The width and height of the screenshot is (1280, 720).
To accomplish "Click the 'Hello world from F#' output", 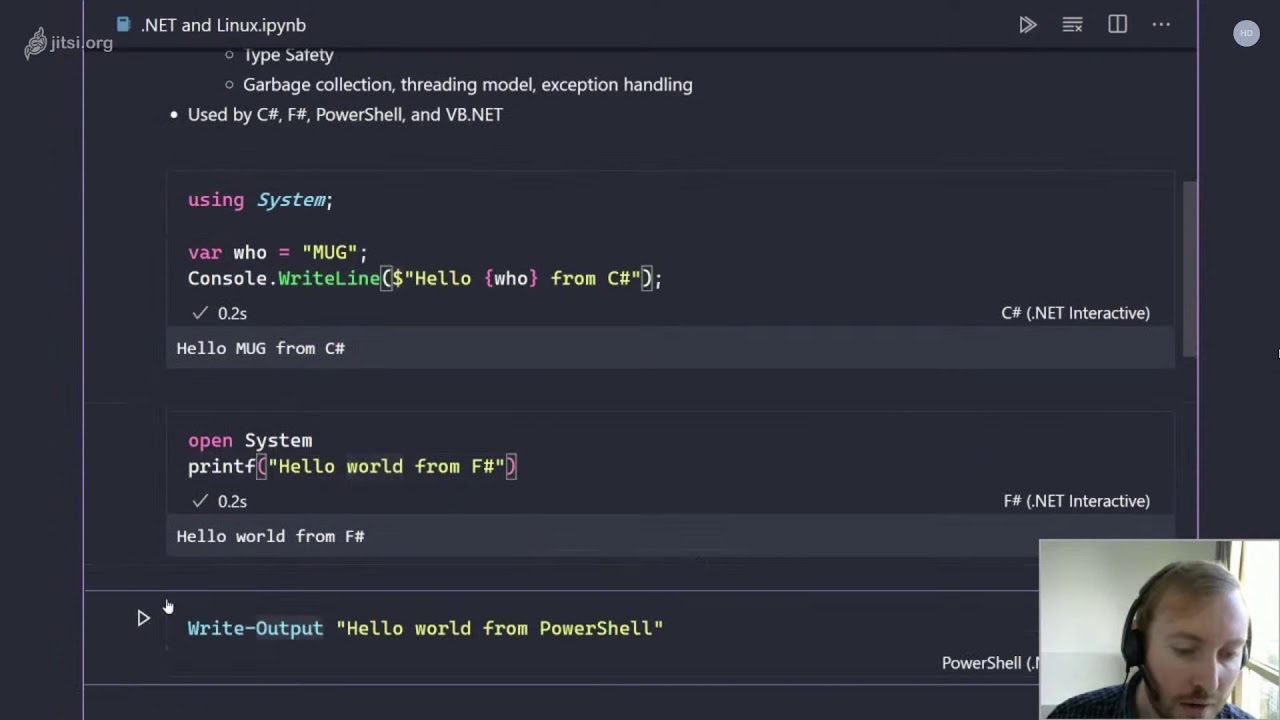I will click(271, 537).
